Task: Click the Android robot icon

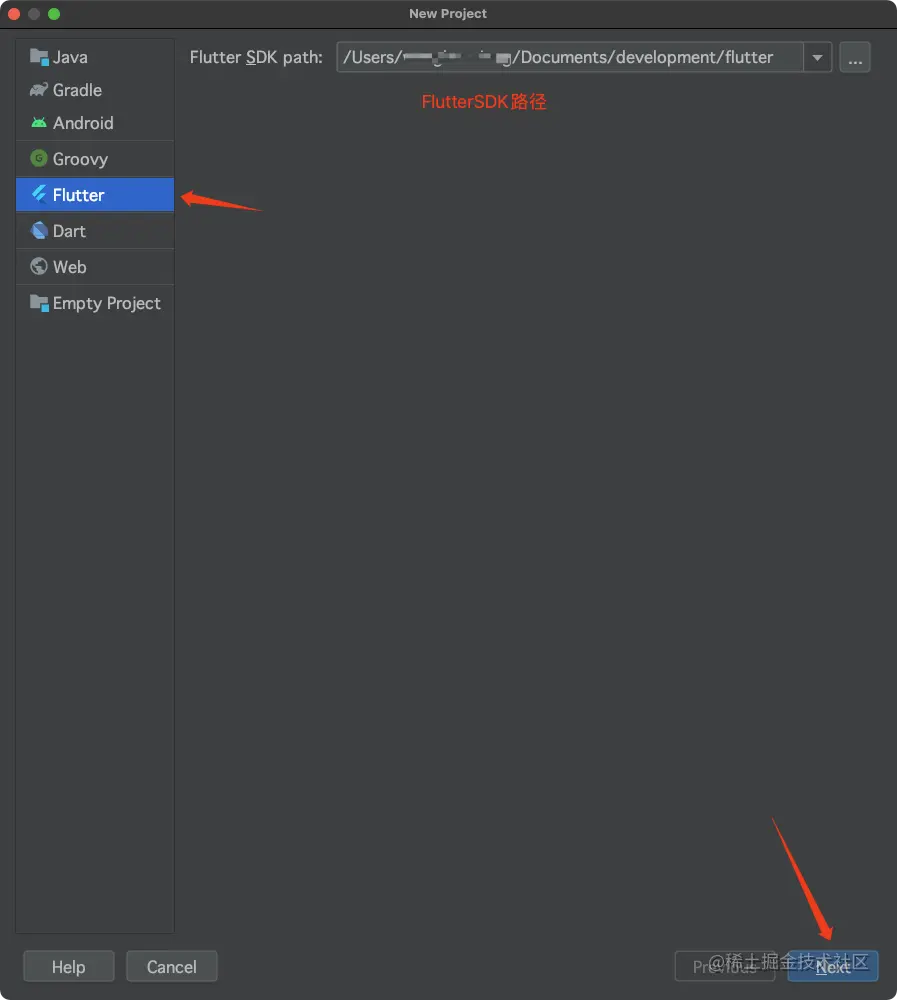Action: coord(39,123)
